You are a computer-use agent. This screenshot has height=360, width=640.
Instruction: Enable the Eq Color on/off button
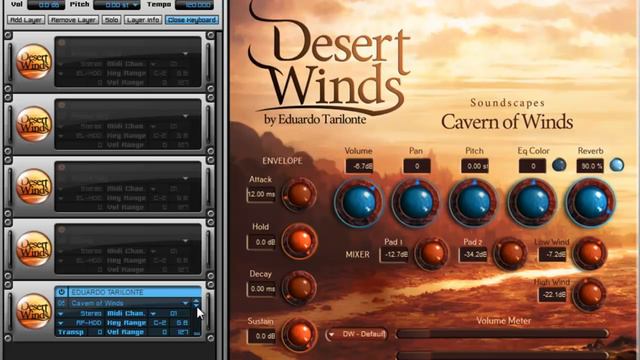click(x=559, y=165)
